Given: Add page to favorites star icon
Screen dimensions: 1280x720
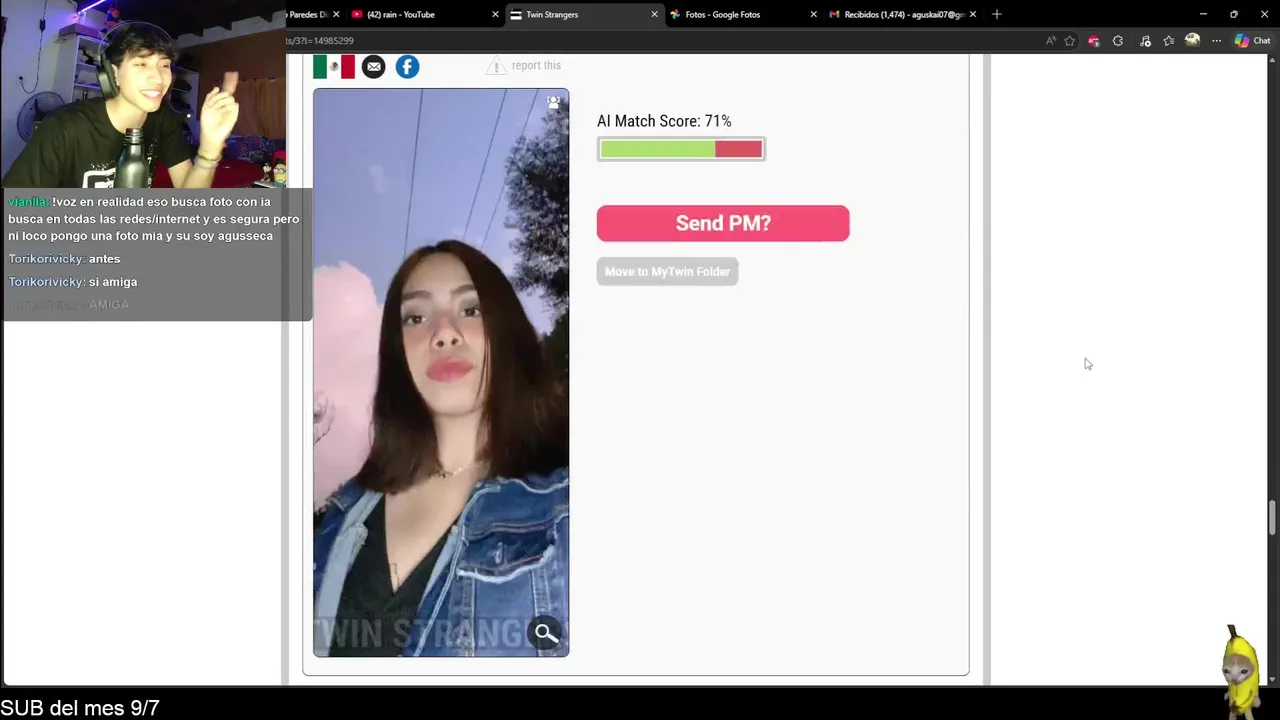Looking at the screenshot, I should (x=1070, y=41).
